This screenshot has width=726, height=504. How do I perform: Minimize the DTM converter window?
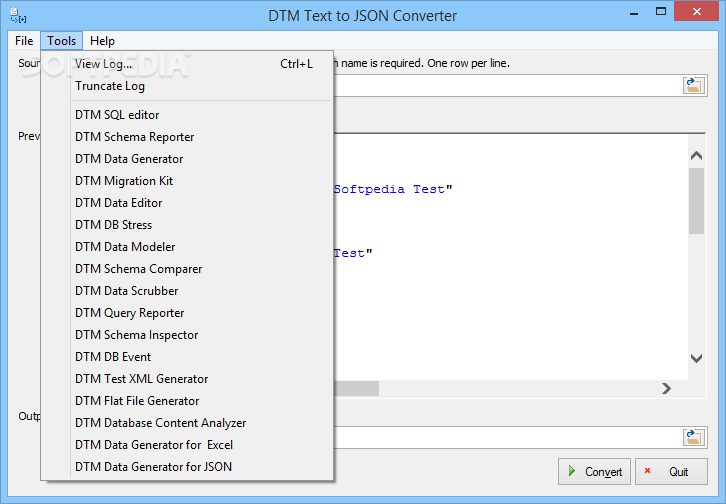click(634, 13)
